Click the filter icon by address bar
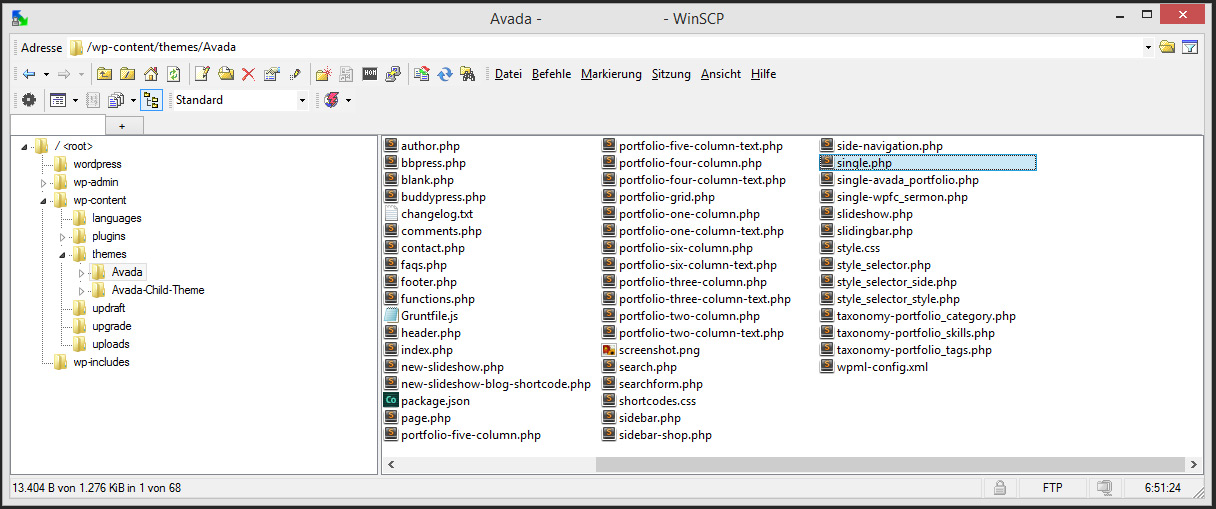Screen dimensions: 1216x509 pyautogui.click(x=1190, y=47)
